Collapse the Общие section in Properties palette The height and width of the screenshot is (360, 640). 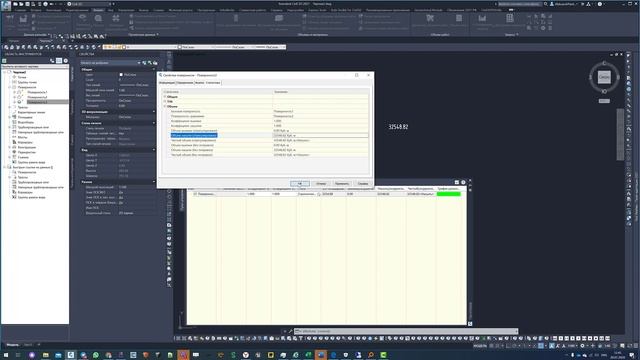click(x=154, y=70)
